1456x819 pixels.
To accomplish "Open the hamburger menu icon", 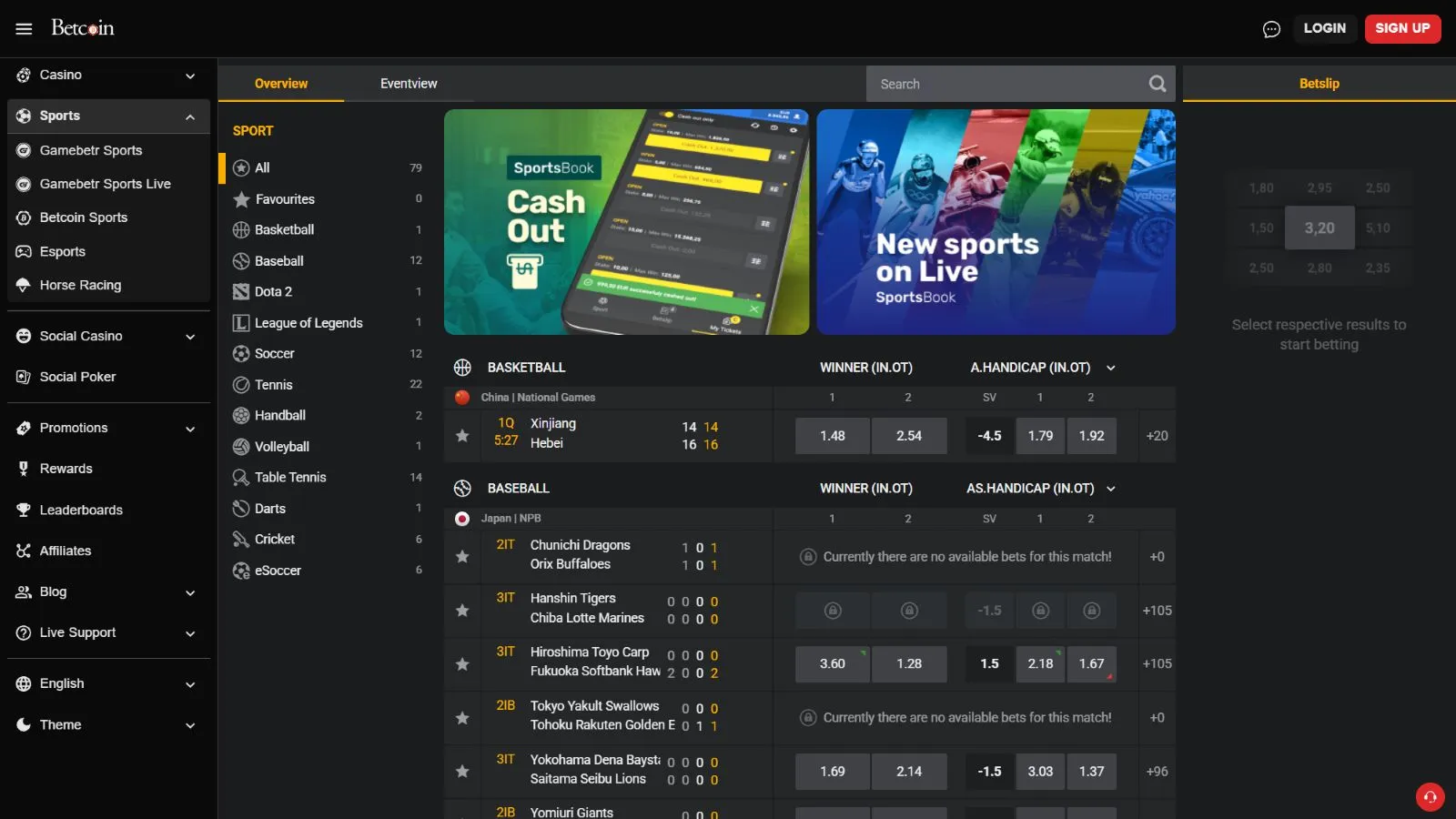I will (24, 28).
